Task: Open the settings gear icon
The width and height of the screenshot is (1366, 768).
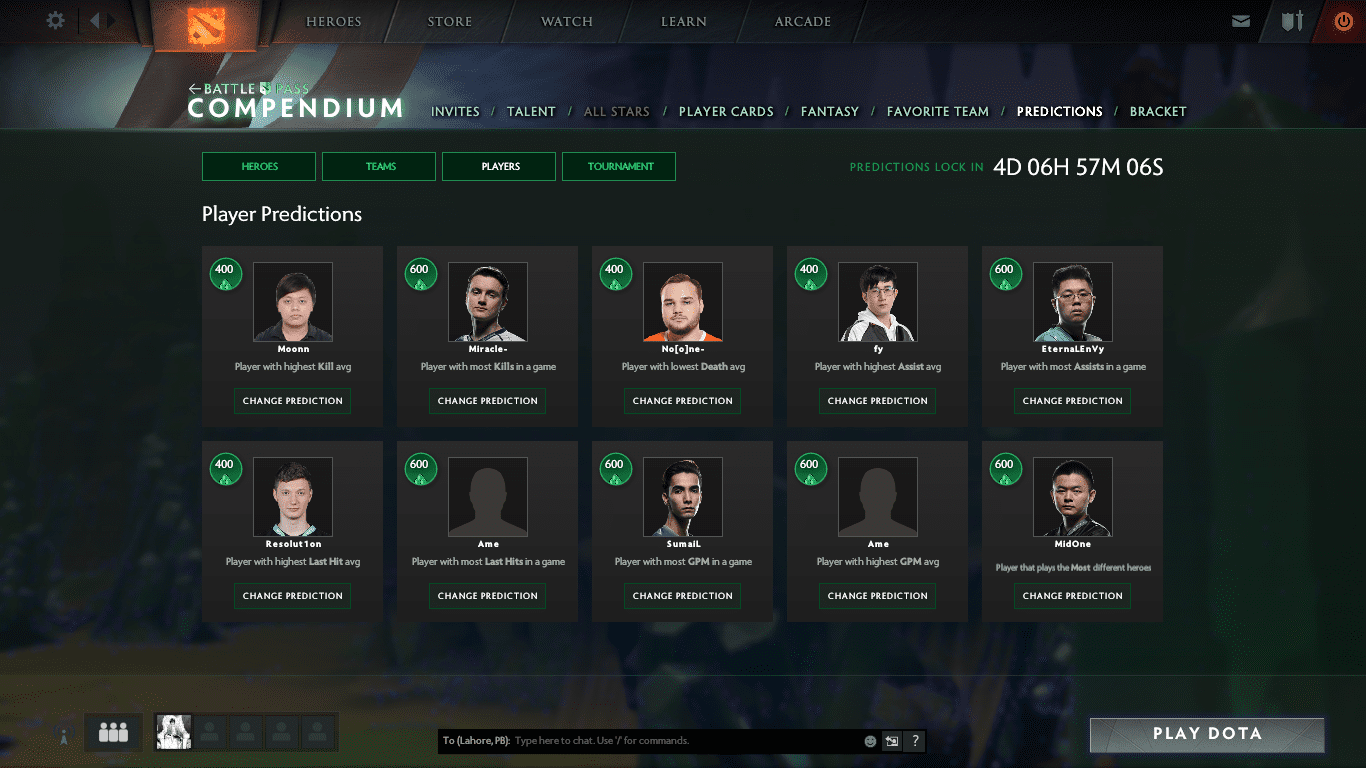Action: click(x=55, y=20)
